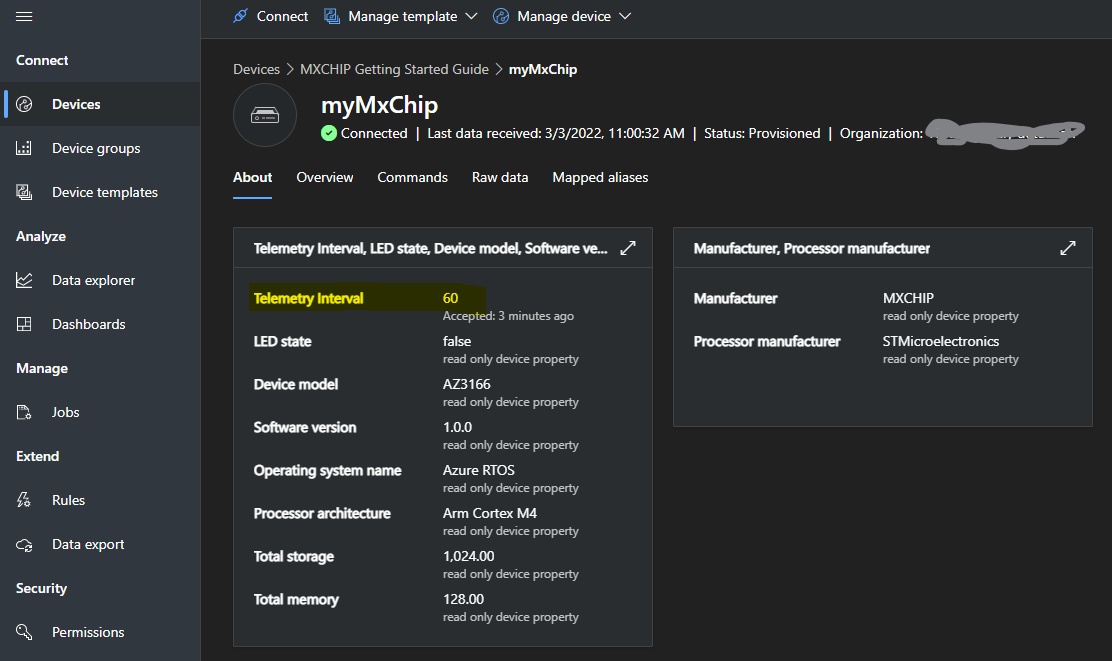Expand the Telemetry Interval properties tile
This screenshot has height=661, width=1112.
click(x=628, y=248)
